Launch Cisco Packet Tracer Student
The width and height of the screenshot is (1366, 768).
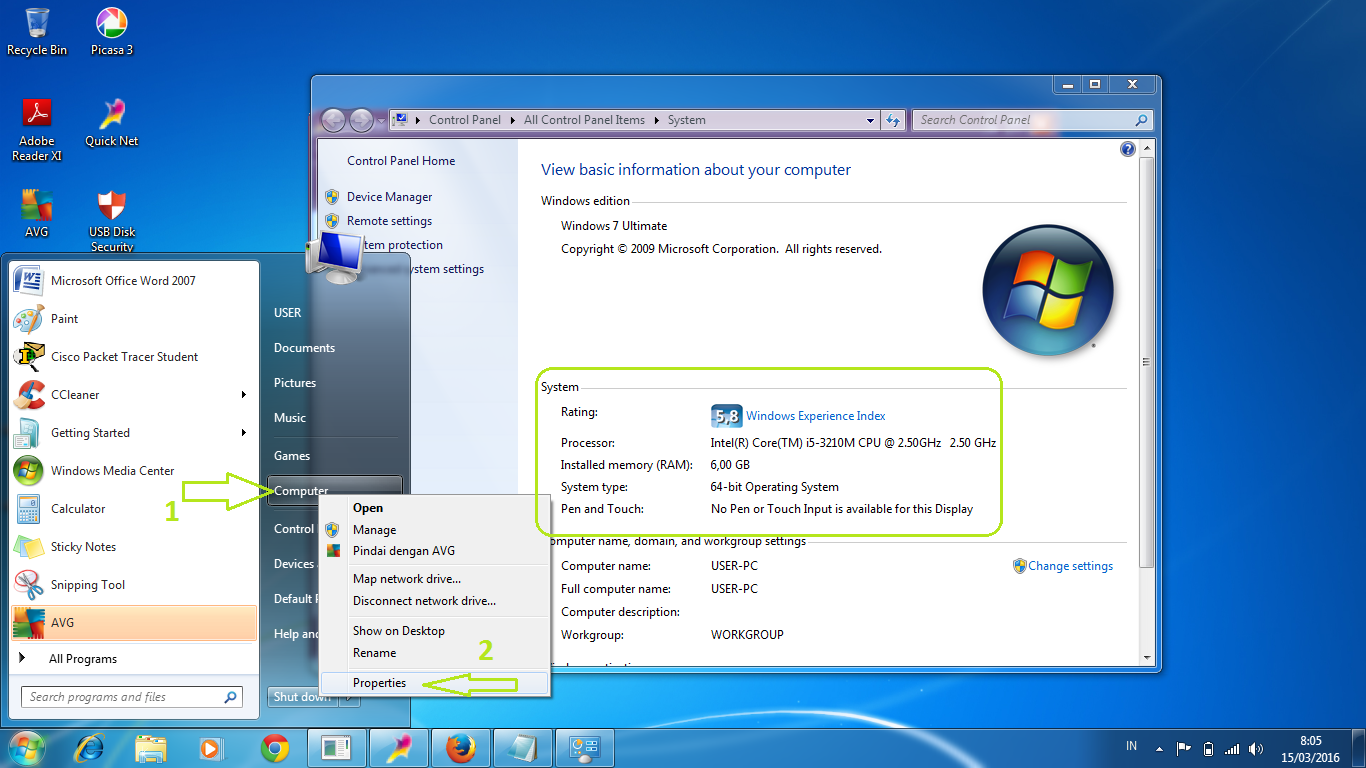tap(134, 357)
